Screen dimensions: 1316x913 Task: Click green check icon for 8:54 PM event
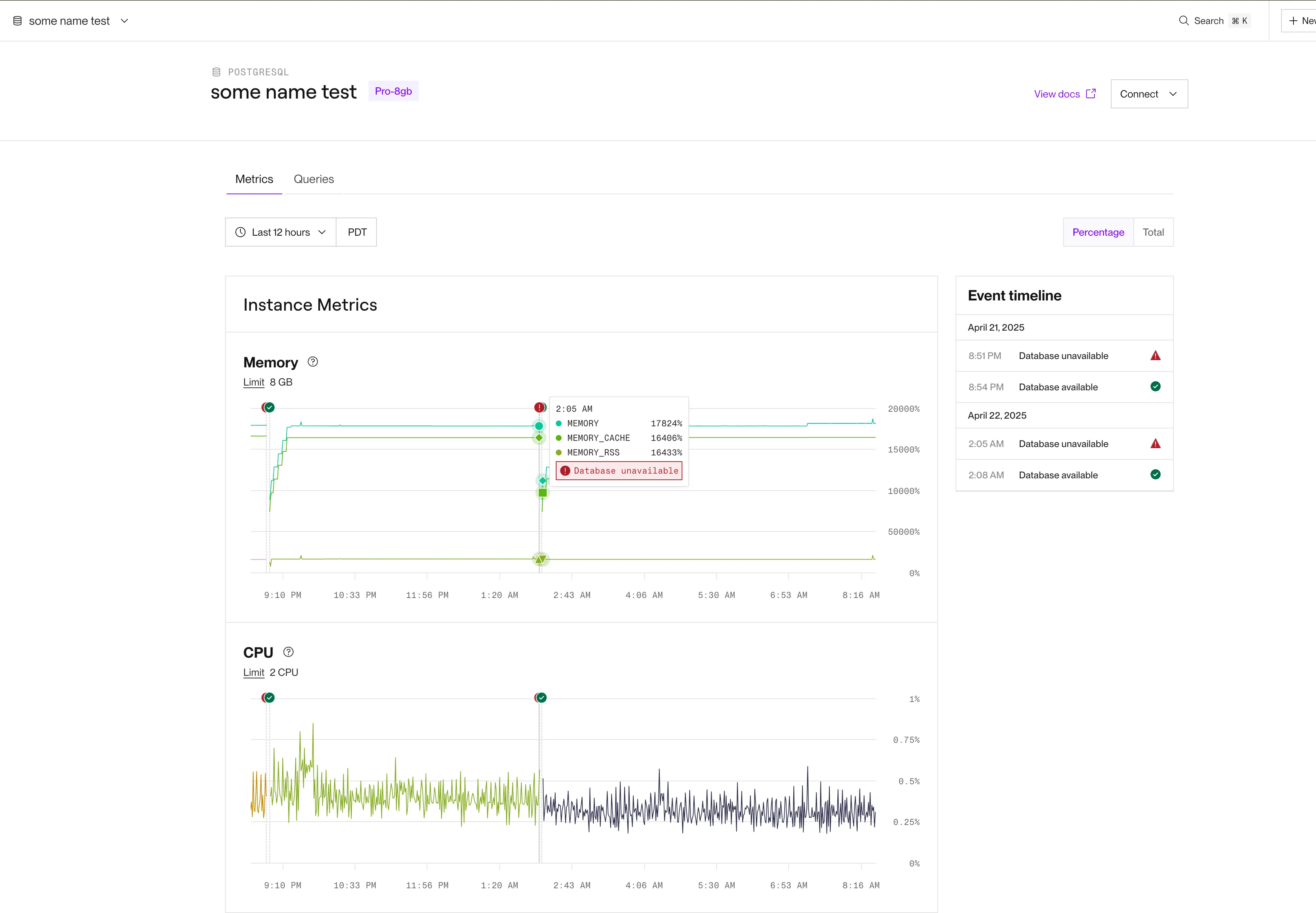click(x=1155, y=387)
